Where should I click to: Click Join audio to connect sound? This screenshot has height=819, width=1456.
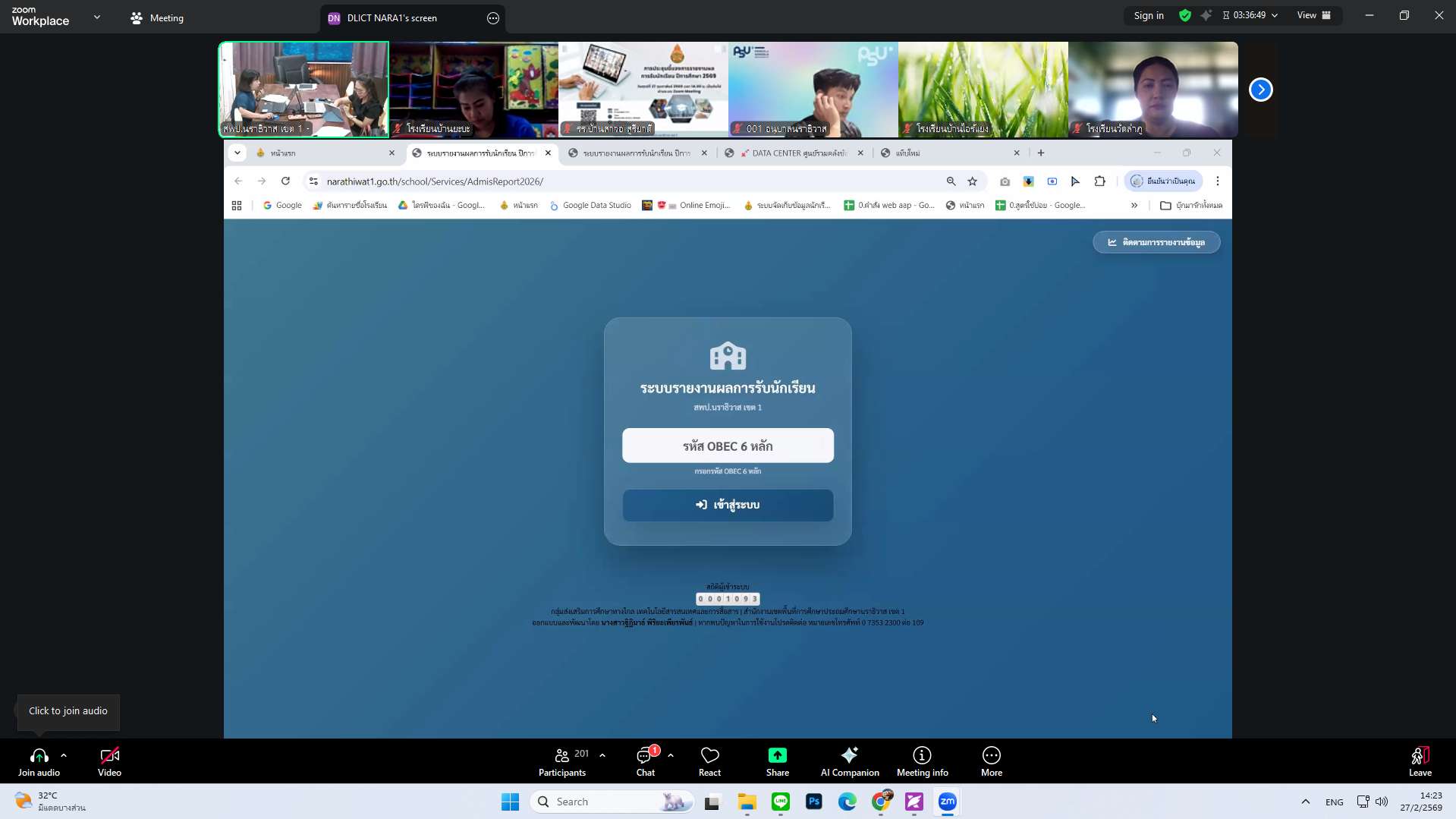point(39,761)
